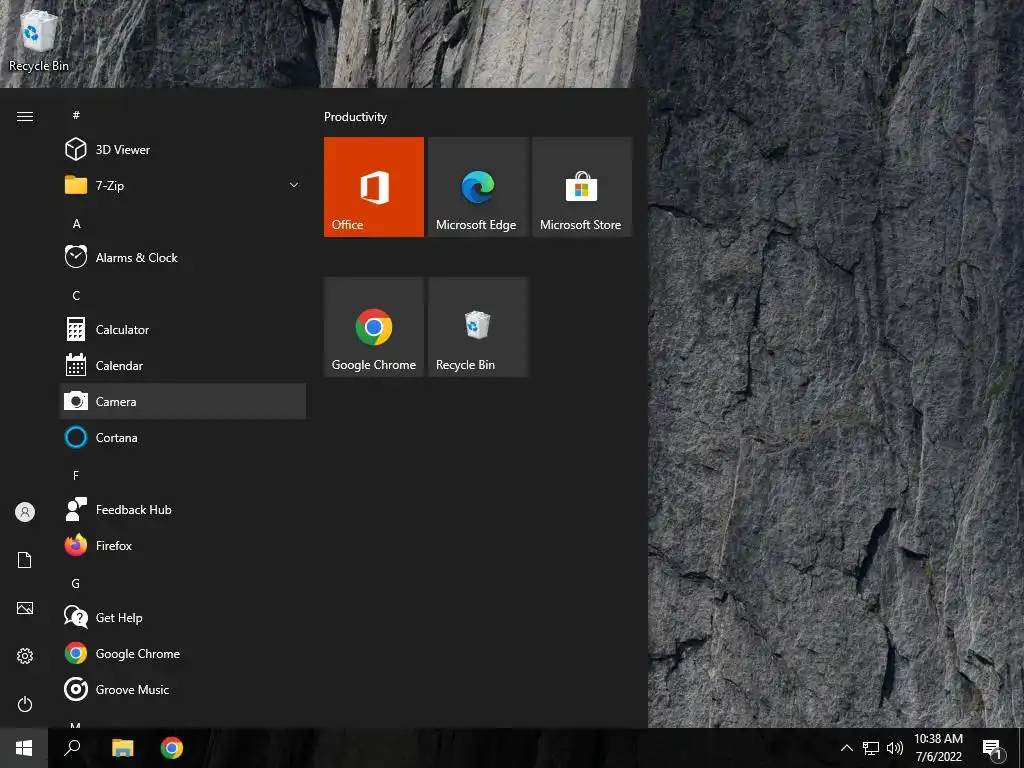Open the network icon in system tray
The width and height of the screenshot is (1024, 768).
point(871,748)
